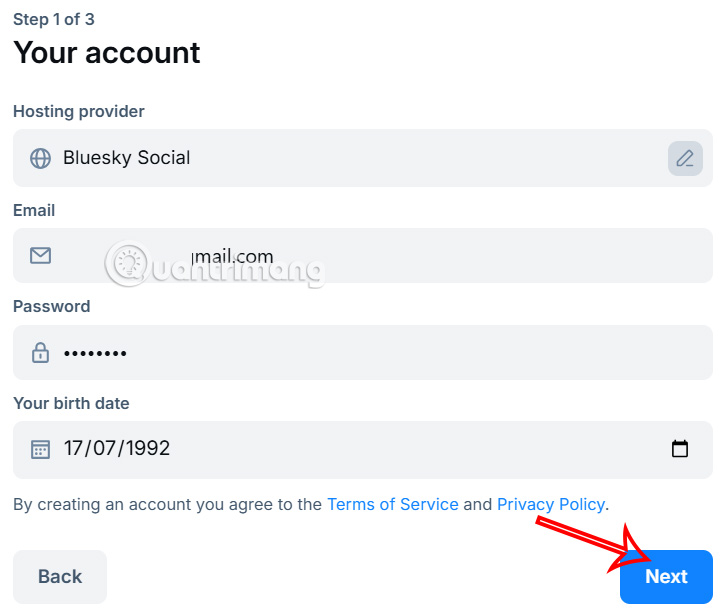The image size is (720, 612).
Task: Open the Privacy Policy link
Action: tap(550, 504)
